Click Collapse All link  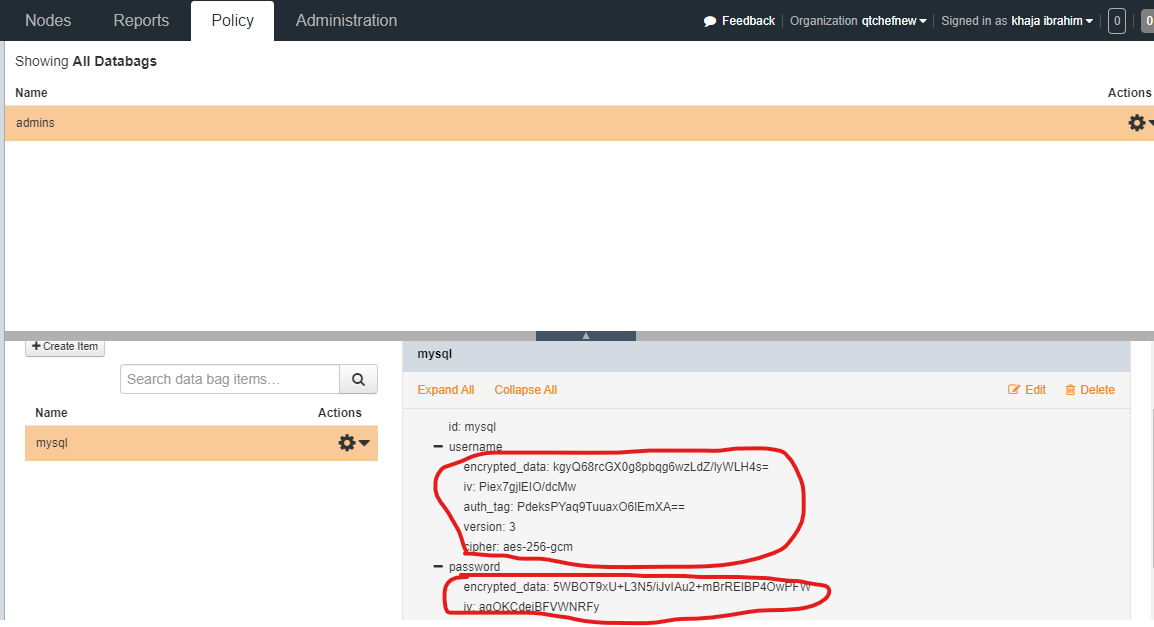(x=525, y=390)
